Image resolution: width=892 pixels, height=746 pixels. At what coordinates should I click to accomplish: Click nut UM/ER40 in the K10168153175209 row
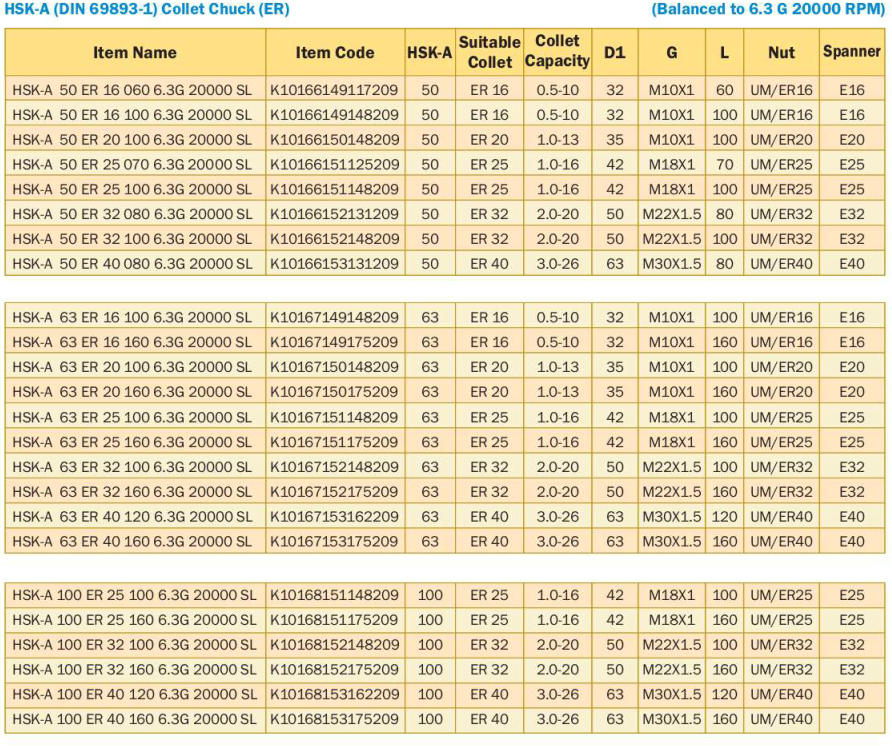tap(781, 719)
